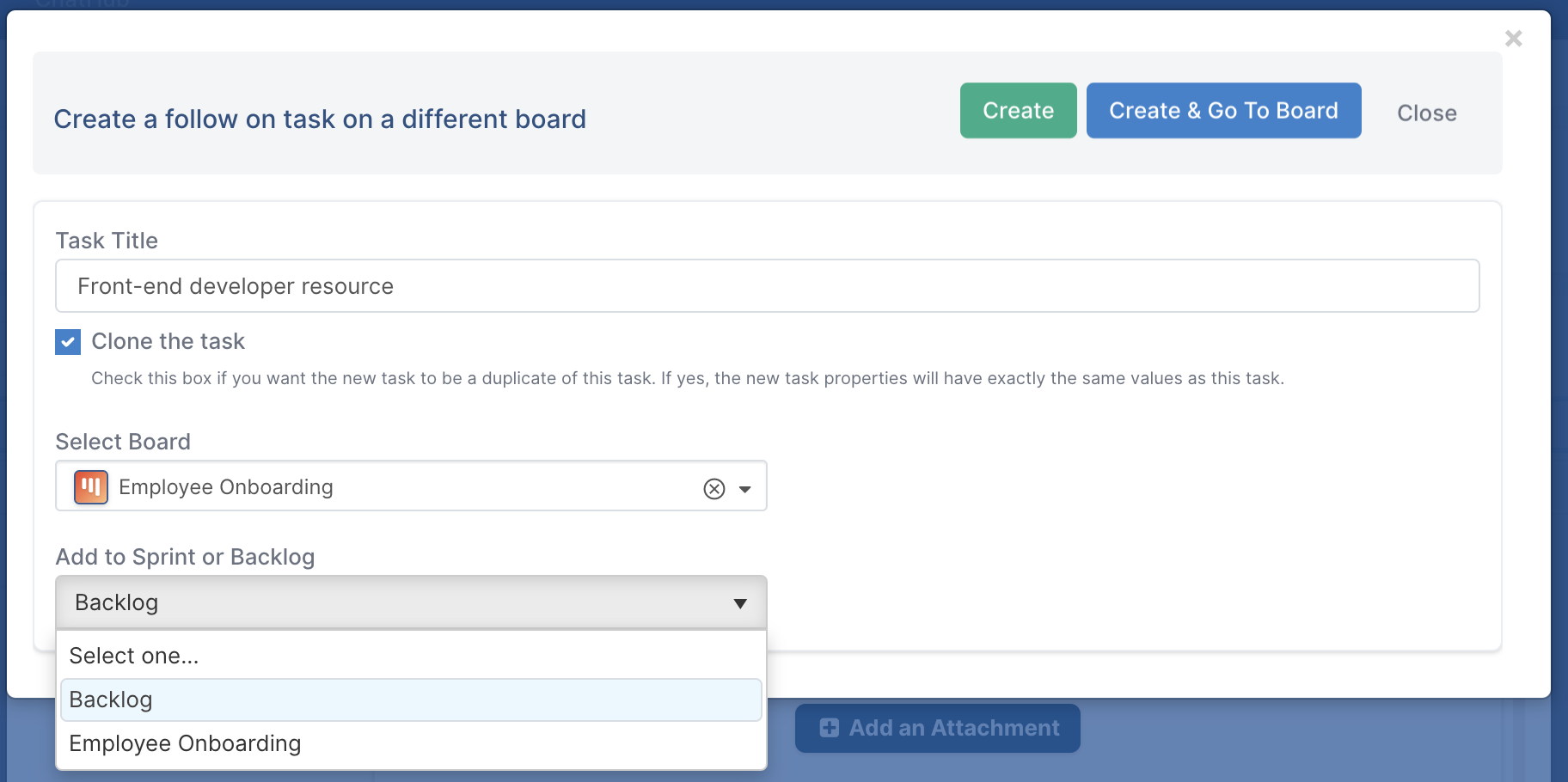Image resolution: width=1568 pixels, height=782 pixels.
Task: Click the plus icon on Add an Attachment
Action: 830,728
